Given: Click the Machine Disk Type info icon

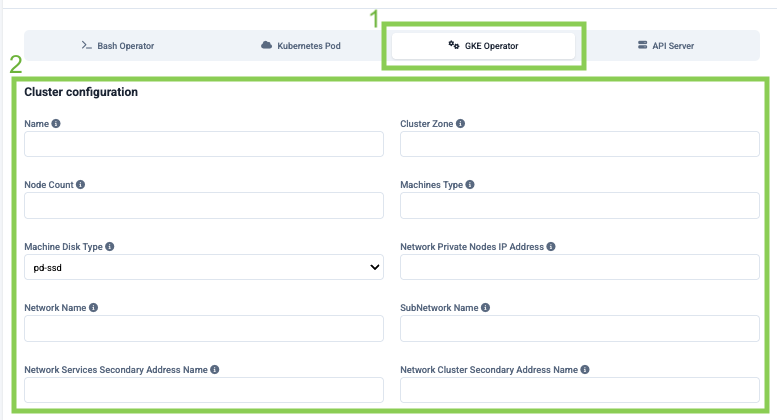Looking at the screenshot, I should click(110, 247).
